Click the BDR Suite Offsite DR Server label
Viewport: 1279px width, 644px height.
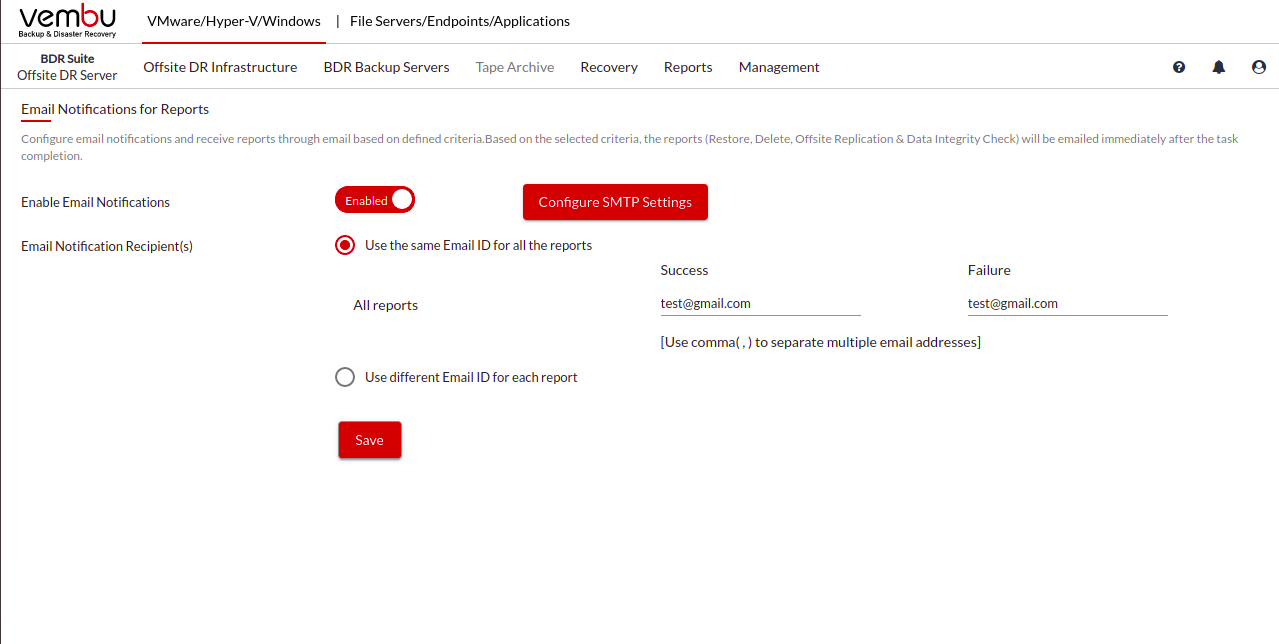point(67,67)
